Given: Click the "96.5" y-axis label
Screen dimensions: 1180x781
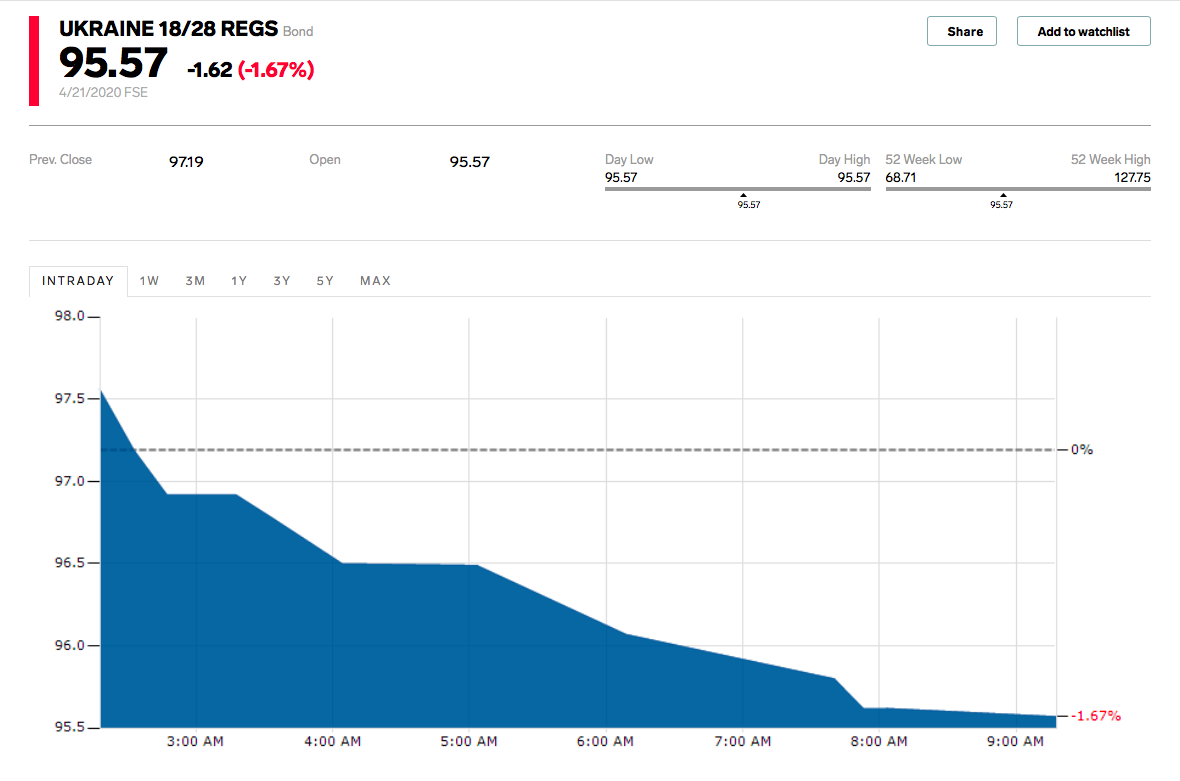Looking at the screenshot, I should (x=69, y=563).
